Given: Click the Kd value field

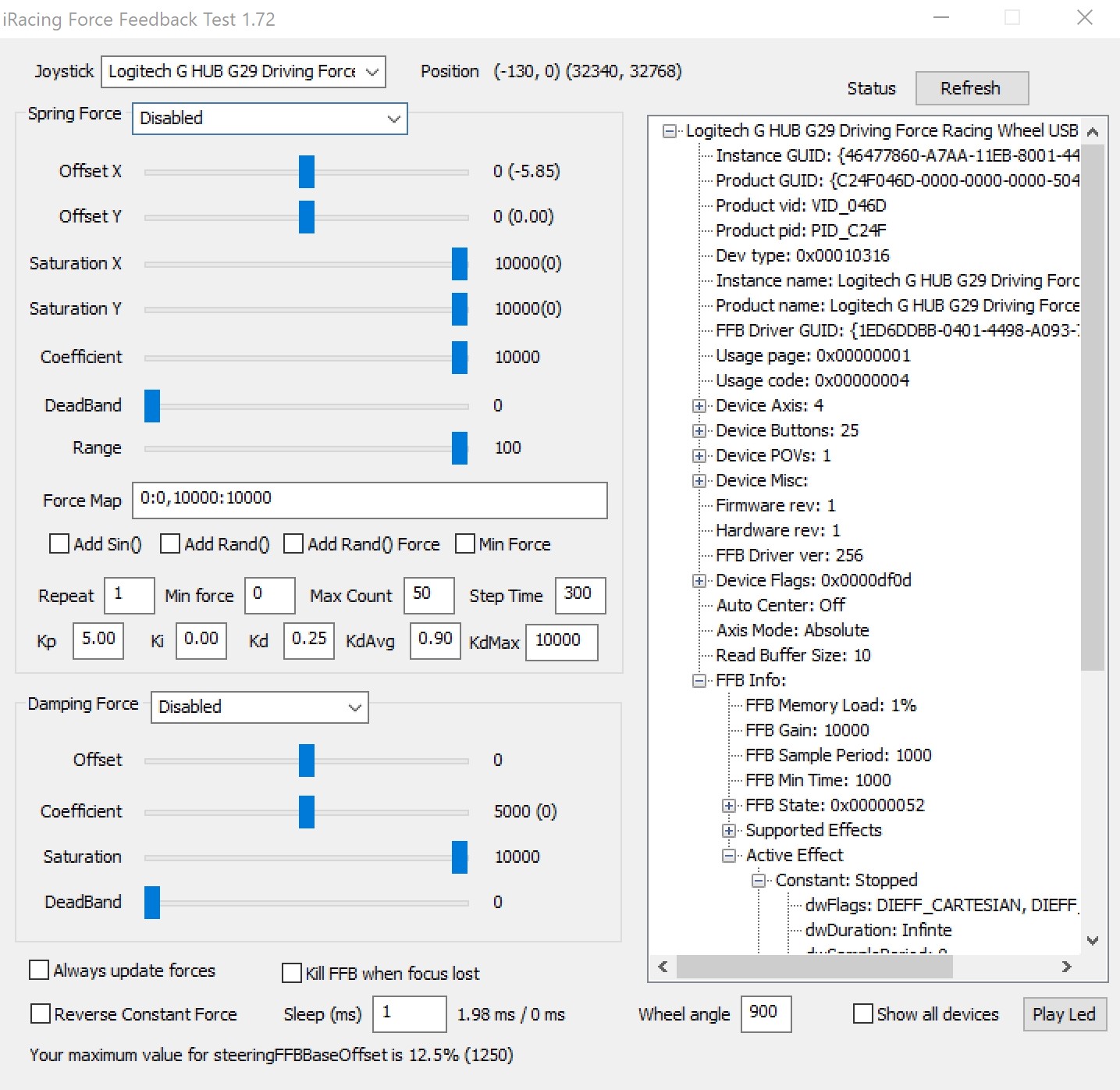Looking at the screenshot, I should [x=309, y=641].
